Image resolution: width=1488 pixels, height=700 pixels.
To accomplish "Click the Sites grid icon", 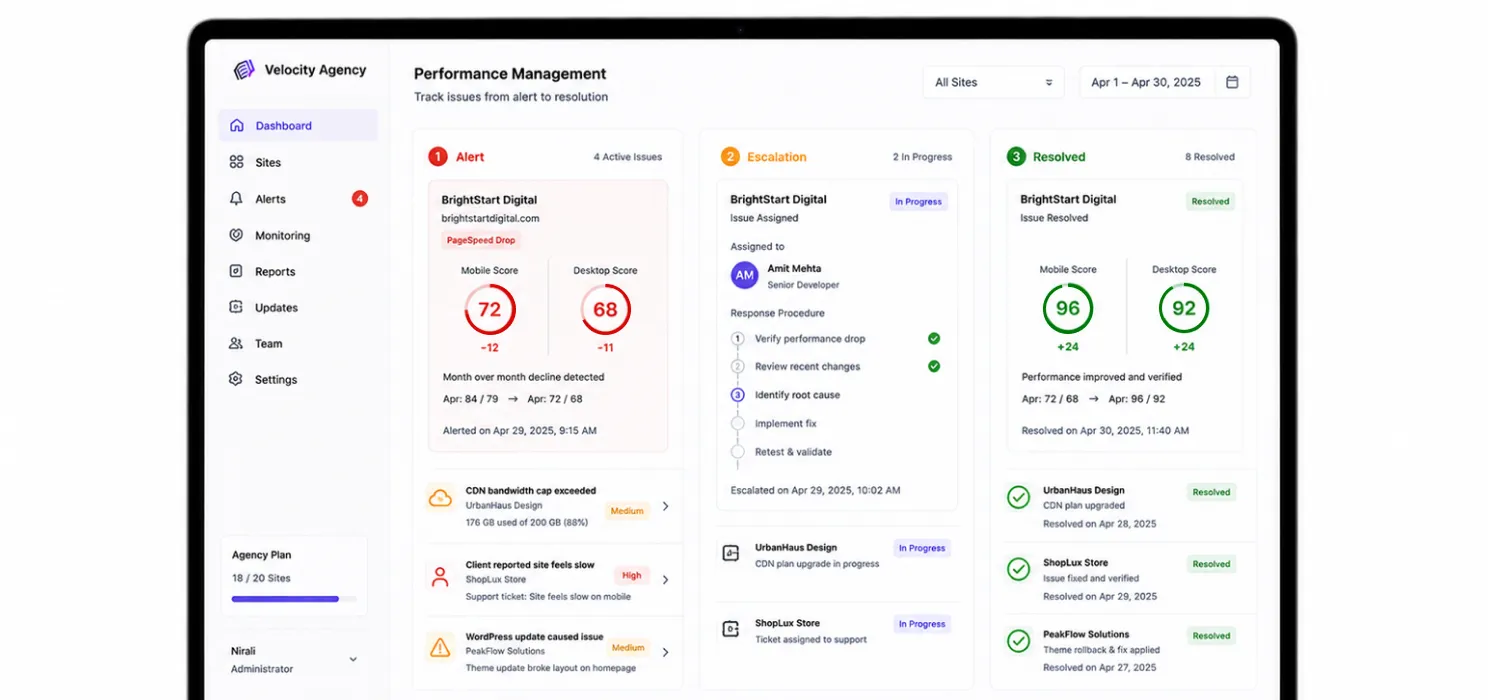I will [236, 162].
